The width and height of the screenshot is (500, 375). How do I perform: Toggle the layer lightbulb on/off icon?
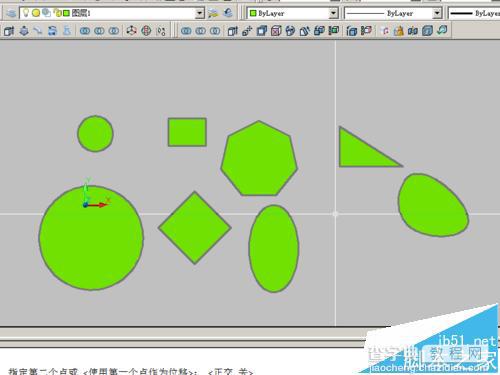click(x=26, y=13)
